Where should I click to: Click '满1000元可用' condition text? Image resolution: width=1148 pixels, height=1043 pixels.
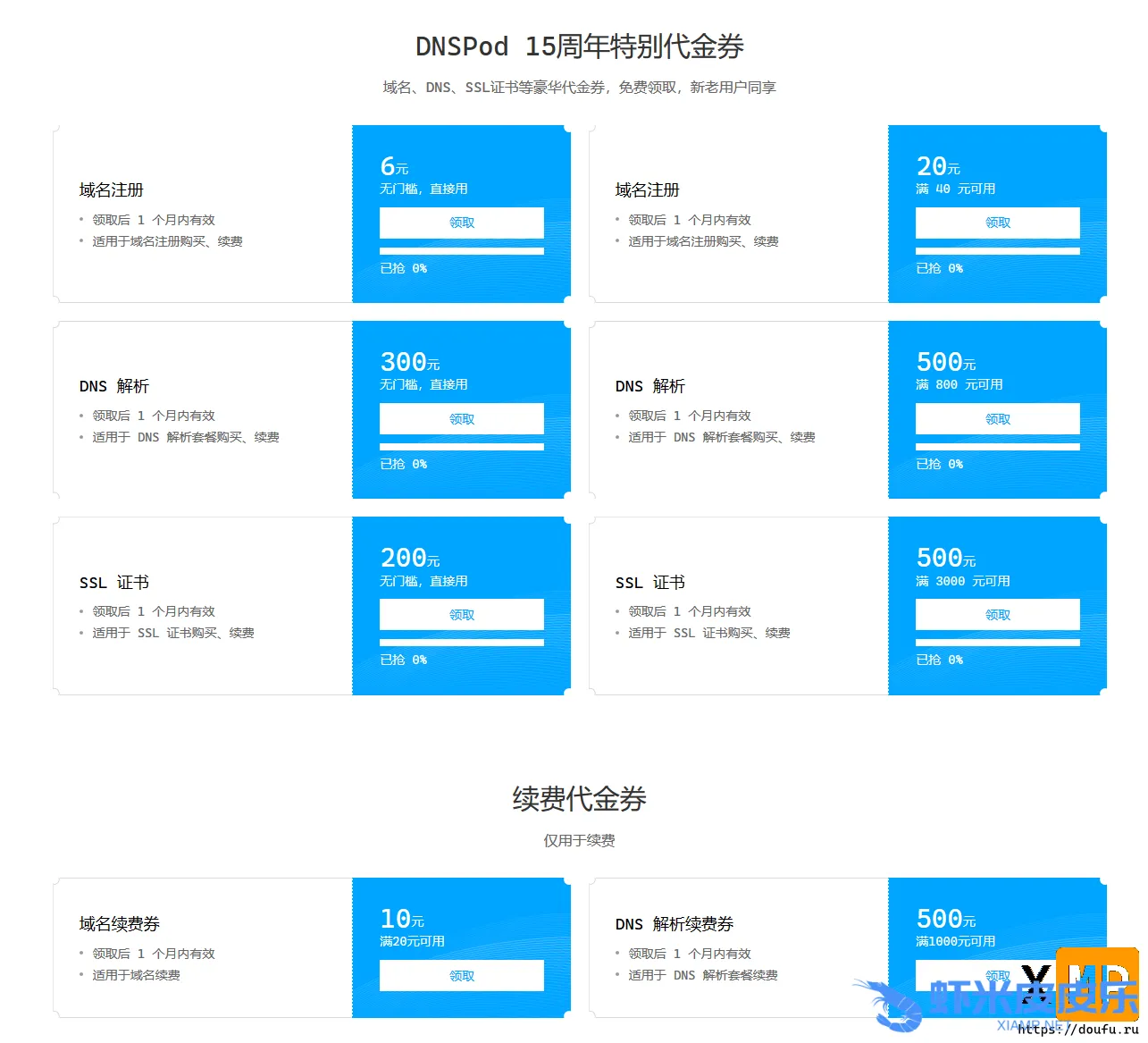pyautogui.click(x=956, y=942)
